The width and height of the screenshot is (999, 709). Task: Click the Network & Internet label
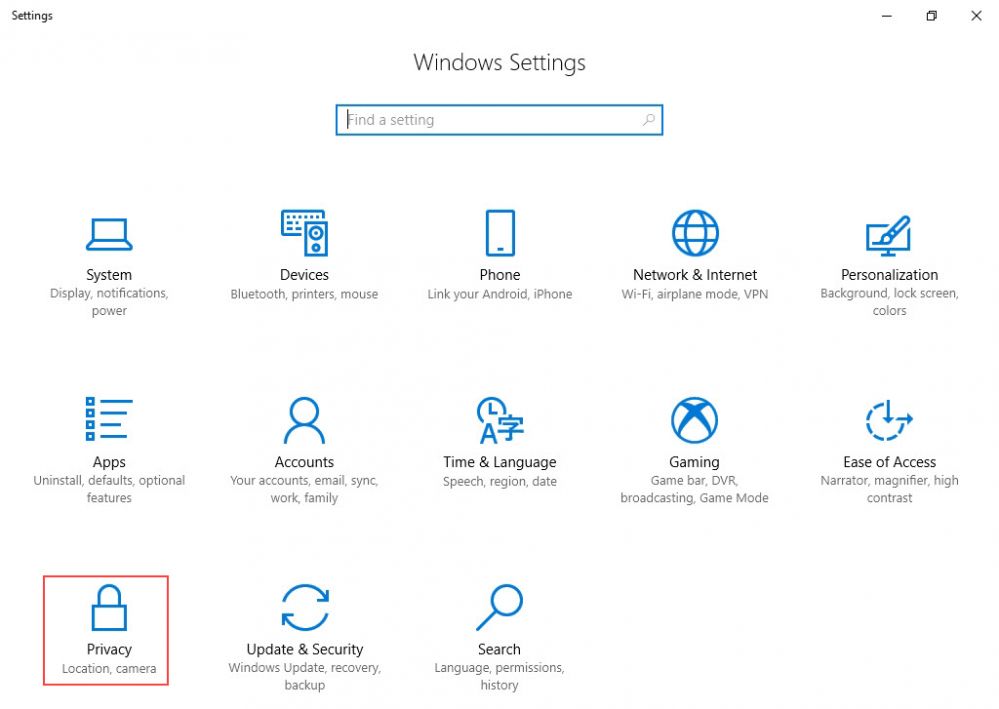click(695, 275)
